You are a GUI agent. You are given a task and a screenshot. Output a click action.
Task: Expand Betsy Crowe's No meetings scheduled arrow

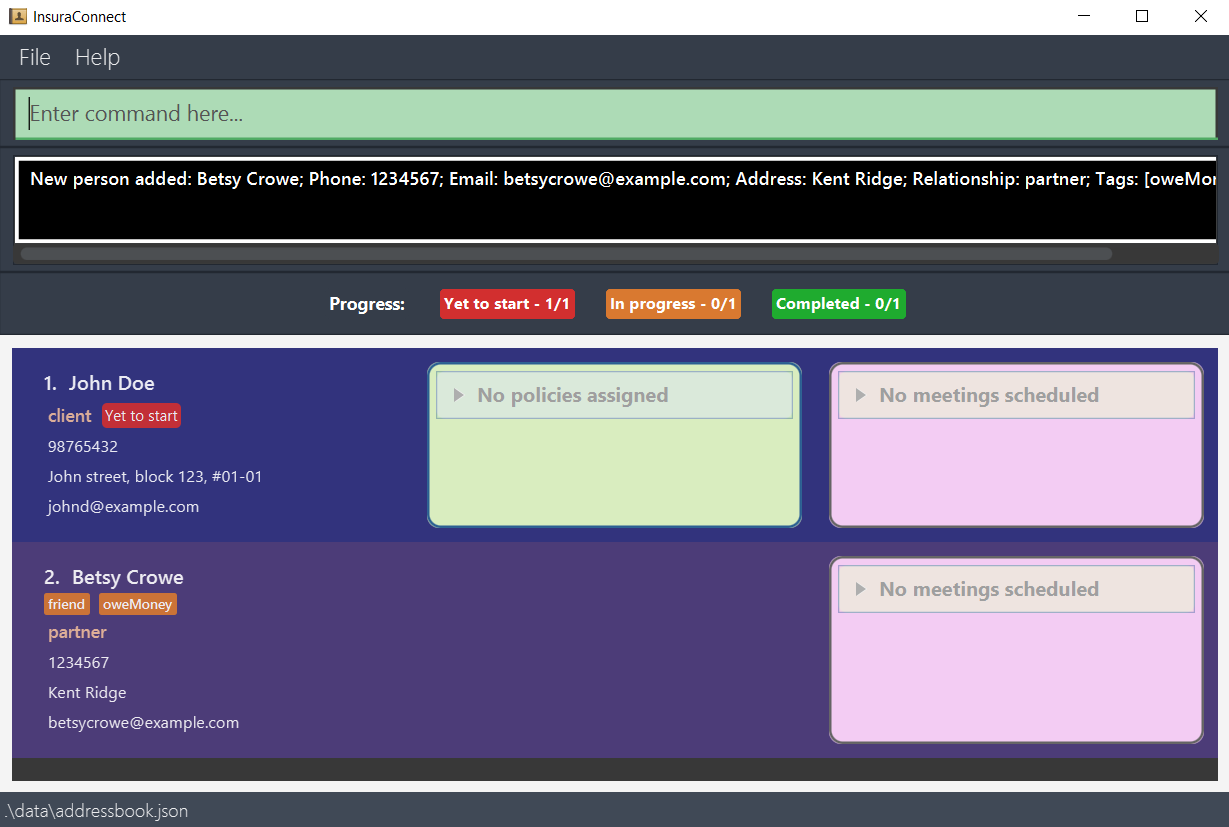(x=860, y=589)
